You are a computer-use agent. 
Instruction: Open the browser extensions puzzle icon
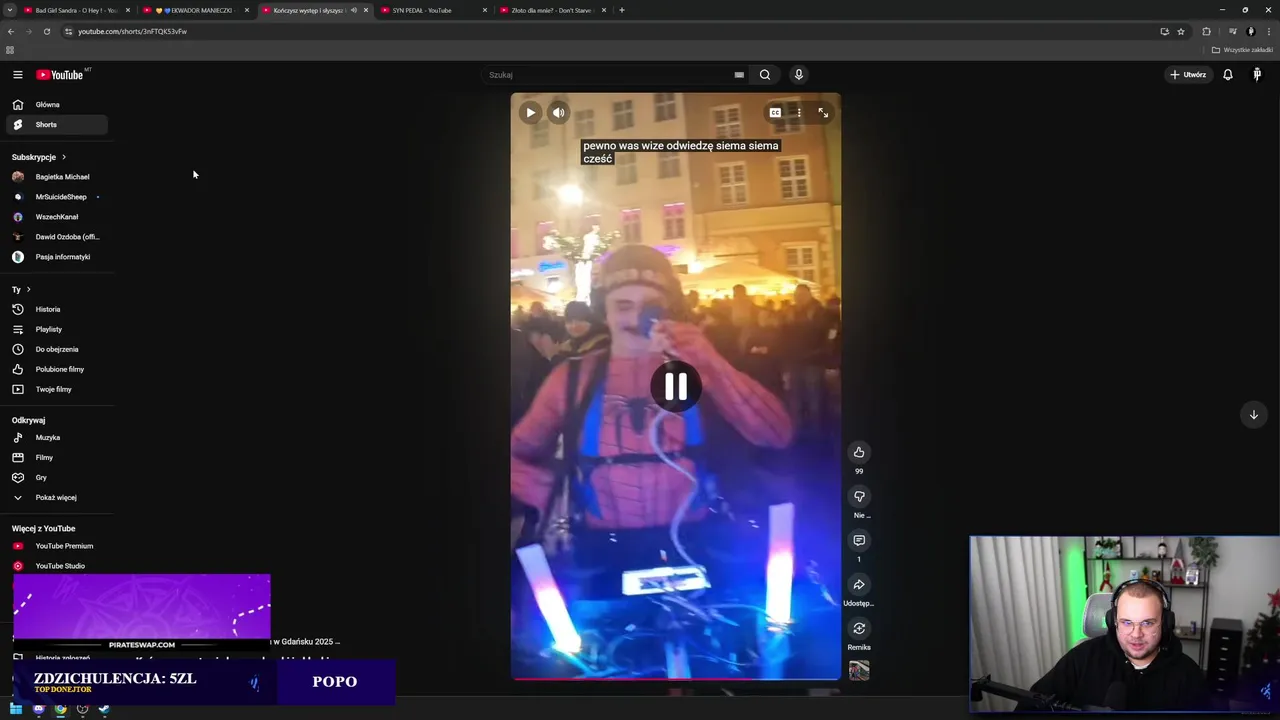point(1206,31)
